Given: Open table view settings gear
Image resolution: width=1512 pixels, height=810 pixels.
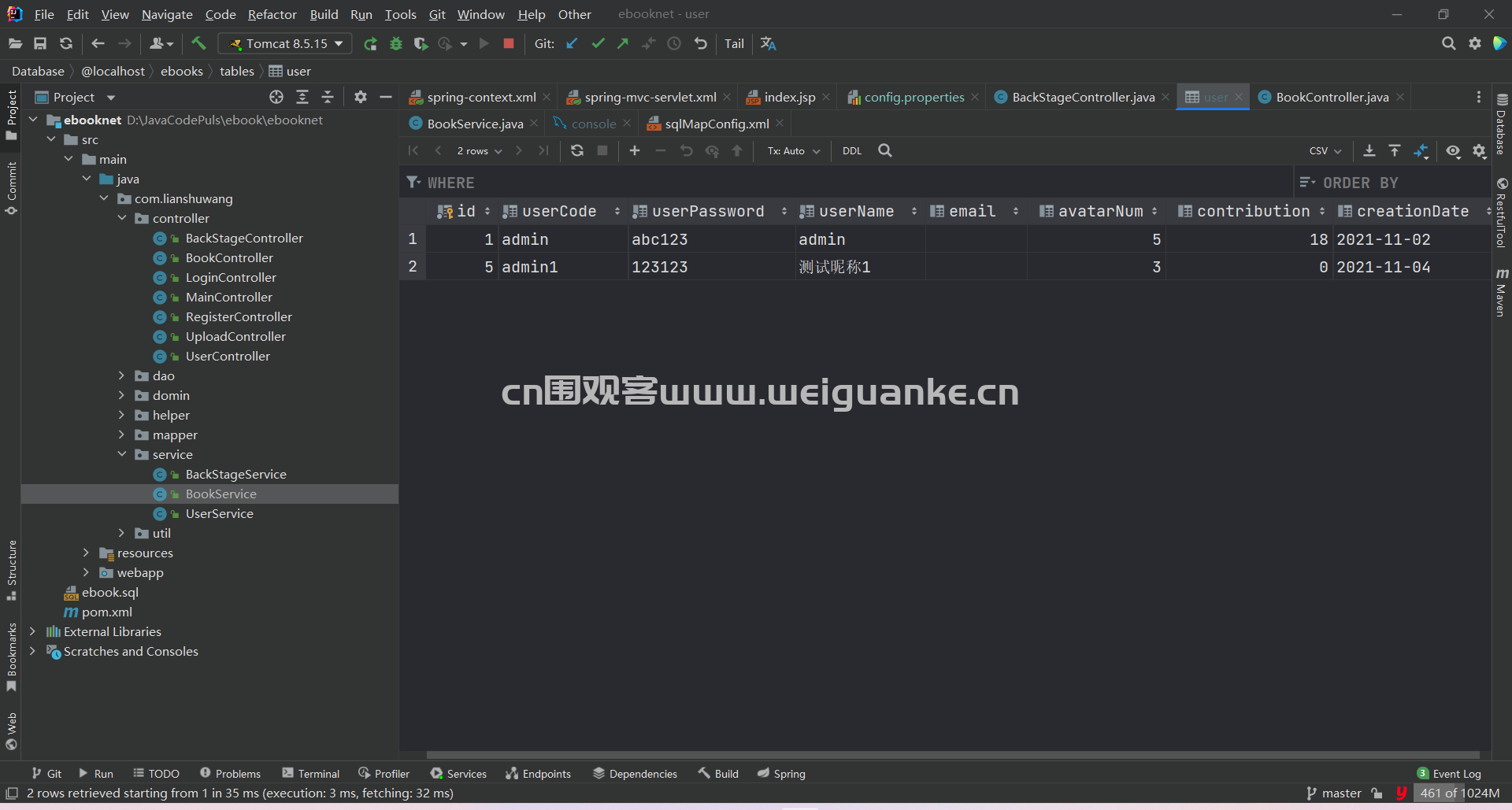Looking at the screenshot, I should tap(1480, 150).
